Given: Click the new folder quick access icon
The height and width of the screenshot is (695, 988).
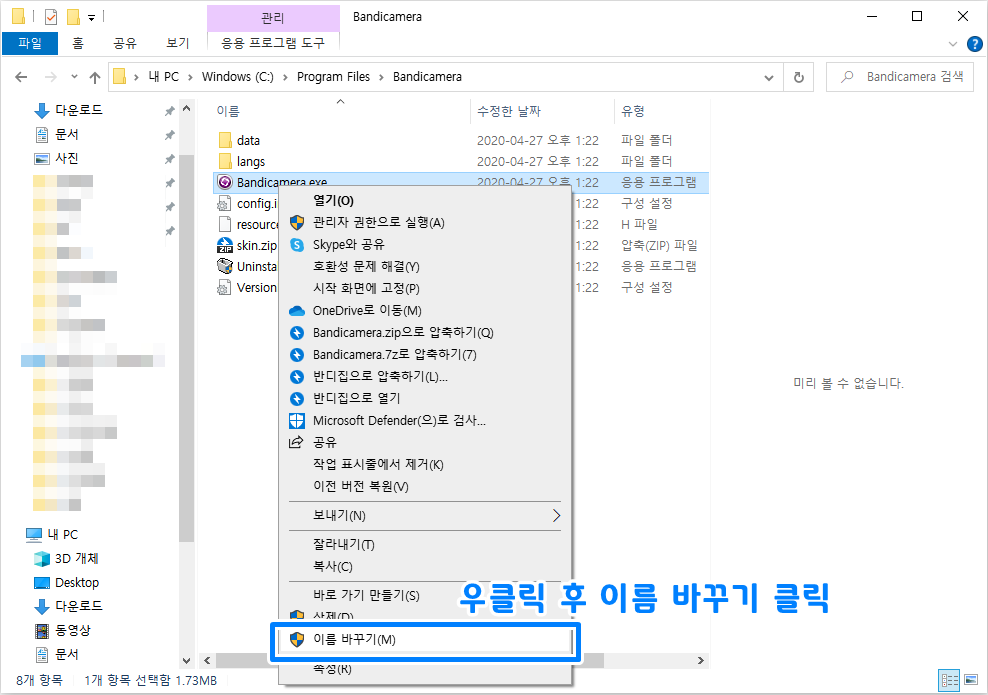Looking at the screenshot, I should tap(74, 16).
